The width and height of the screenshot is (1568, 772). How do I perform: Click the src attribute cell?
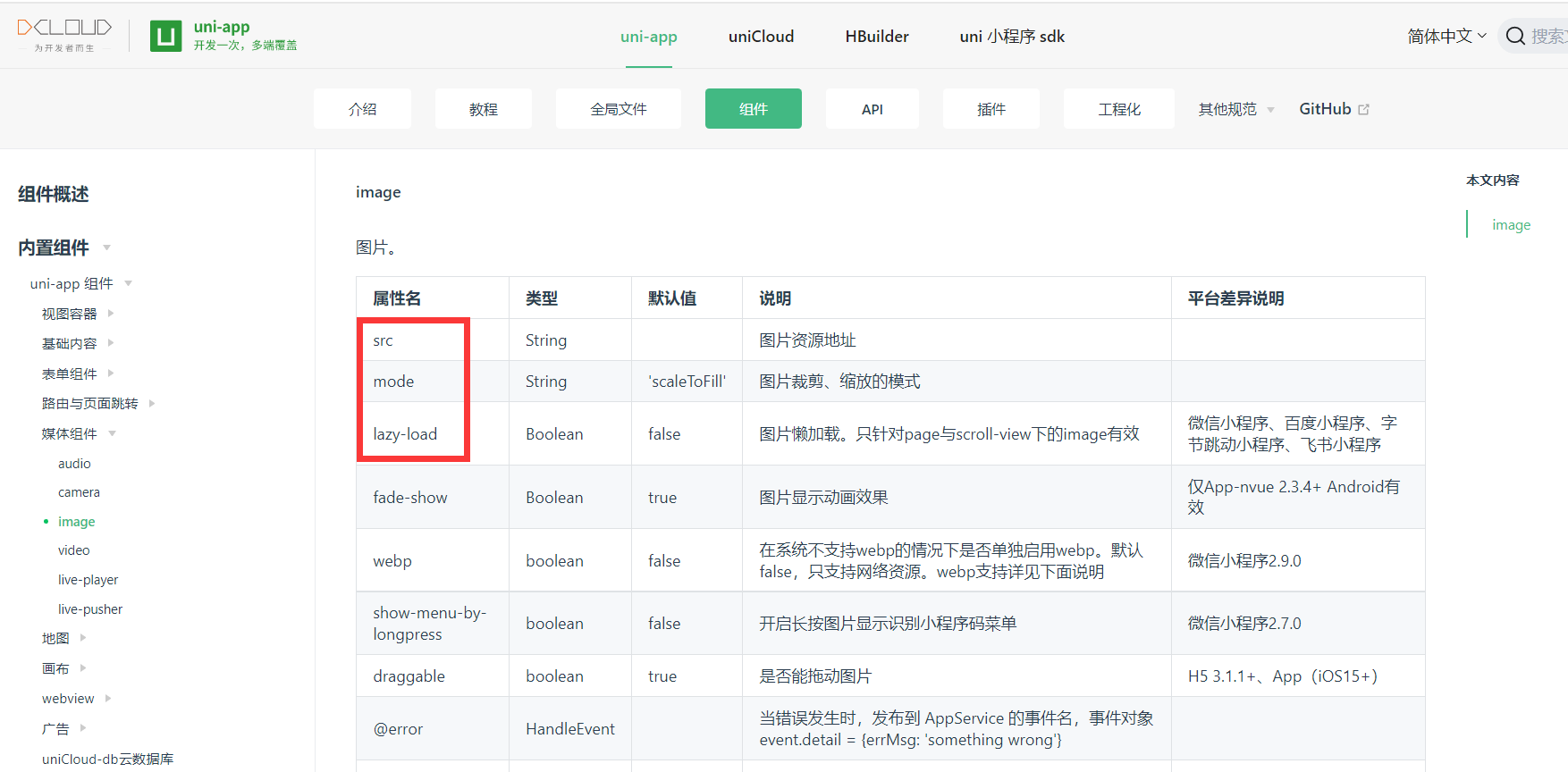[x=433, y=340]
